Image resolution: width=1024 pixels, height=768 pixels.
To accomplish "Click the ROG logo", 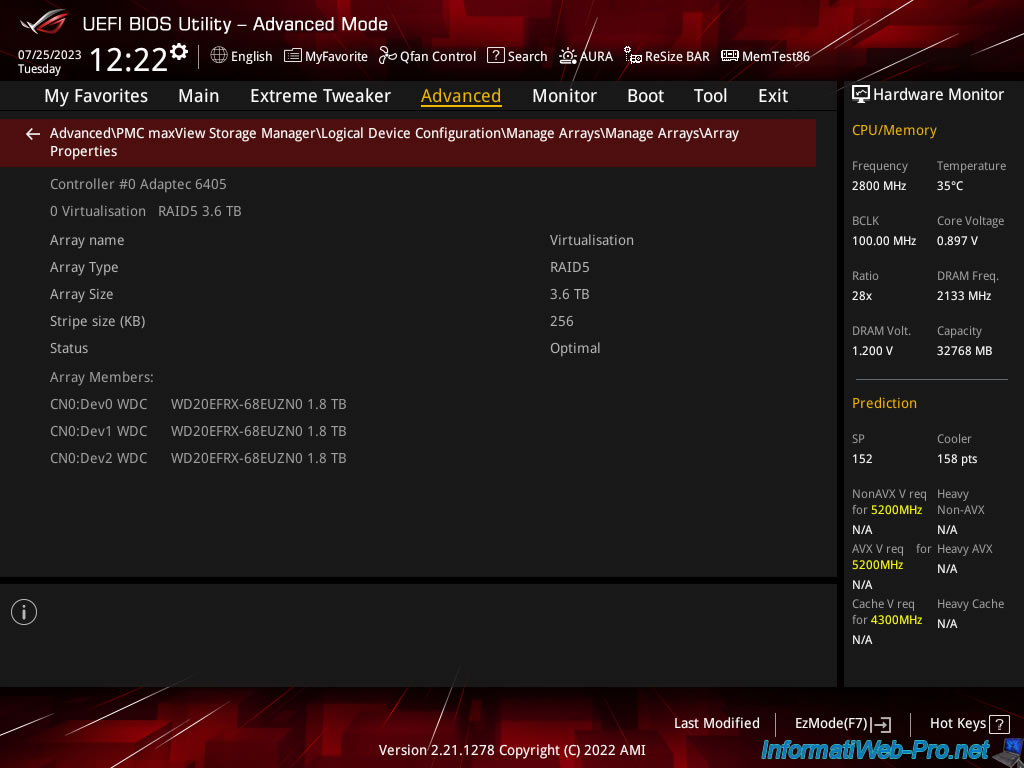I will click(x=44, y=22).
